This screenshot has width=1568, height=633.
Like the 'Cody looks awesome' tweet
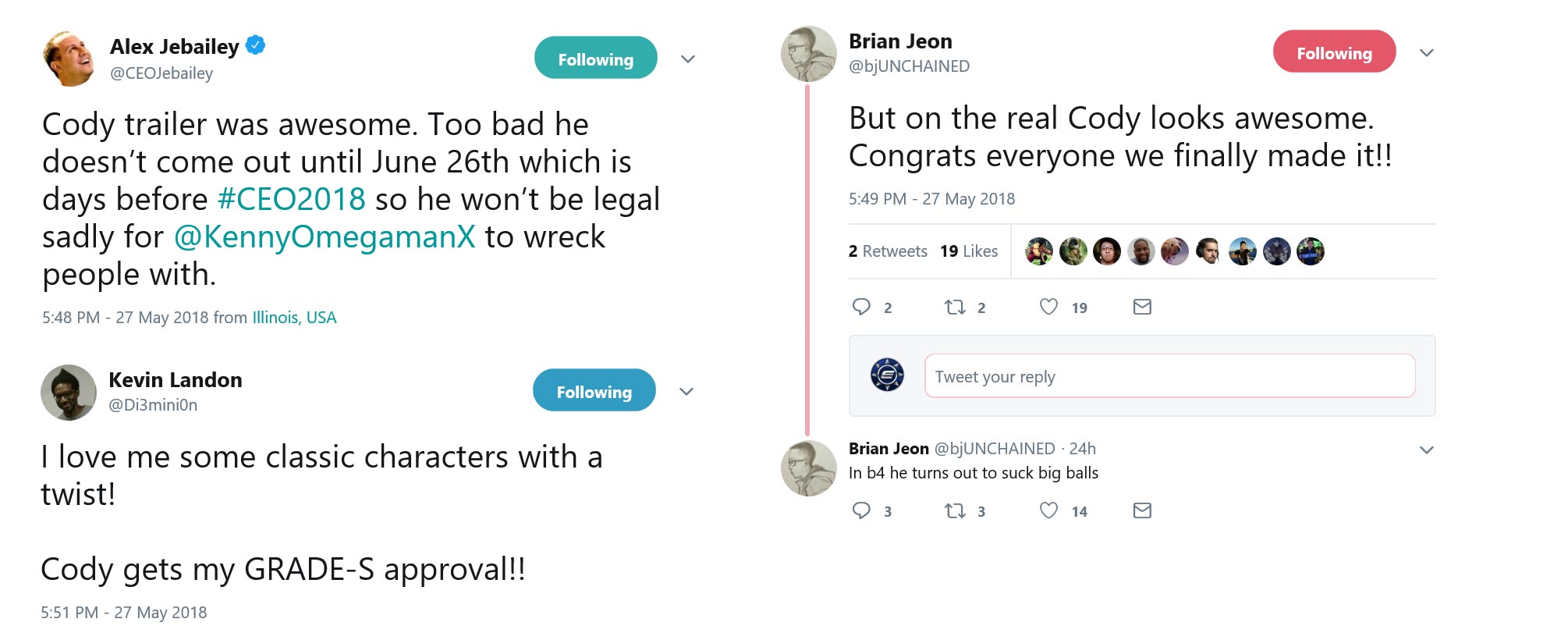click(1048, 307)
